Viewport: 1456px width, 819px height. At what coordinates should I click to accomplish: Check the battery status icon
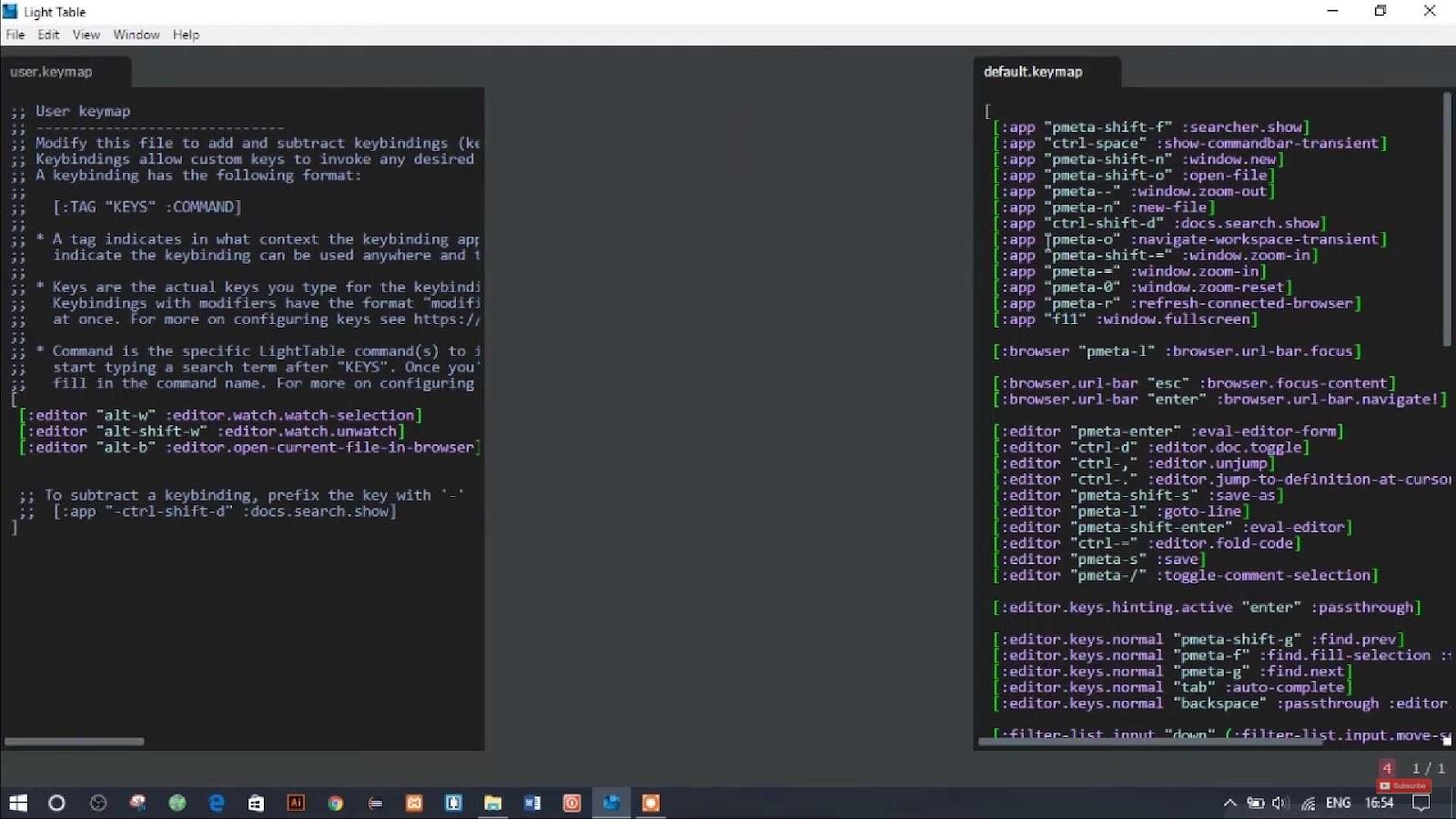pos(1255,803)
